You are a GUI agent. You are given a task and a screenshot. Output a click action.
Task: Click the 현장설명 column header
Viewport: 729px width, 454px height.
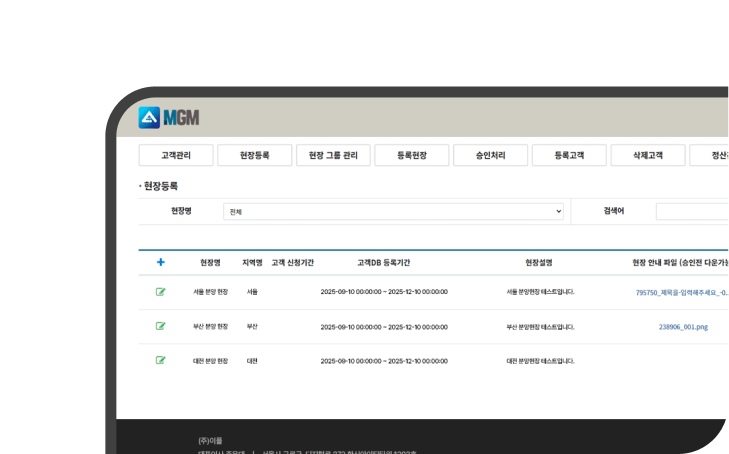click(x=539, y=262)
